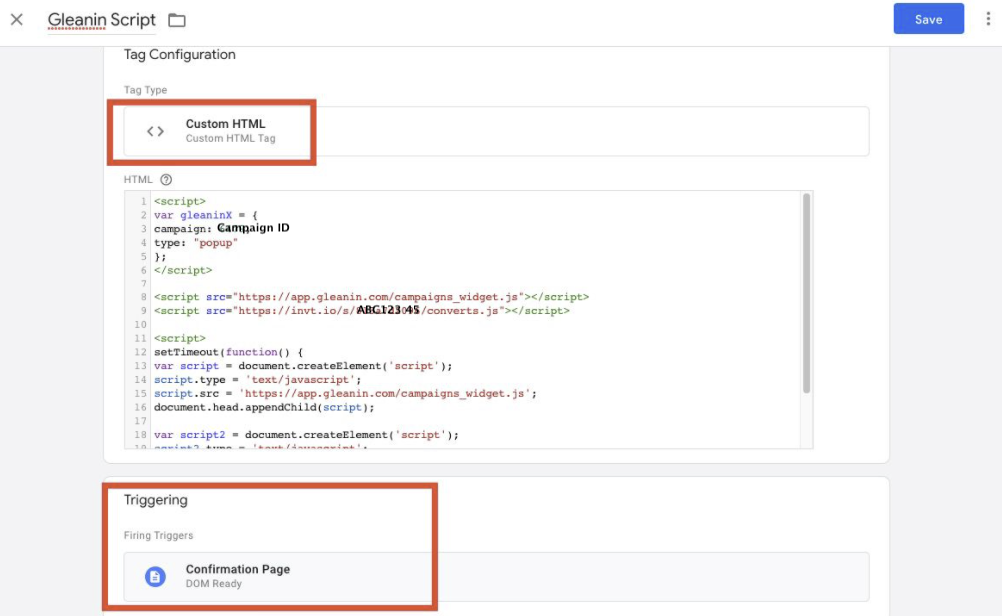Select the Custom HTML tag type card
The width and height of the screenshot is (1002, 616).
(496, 131)
